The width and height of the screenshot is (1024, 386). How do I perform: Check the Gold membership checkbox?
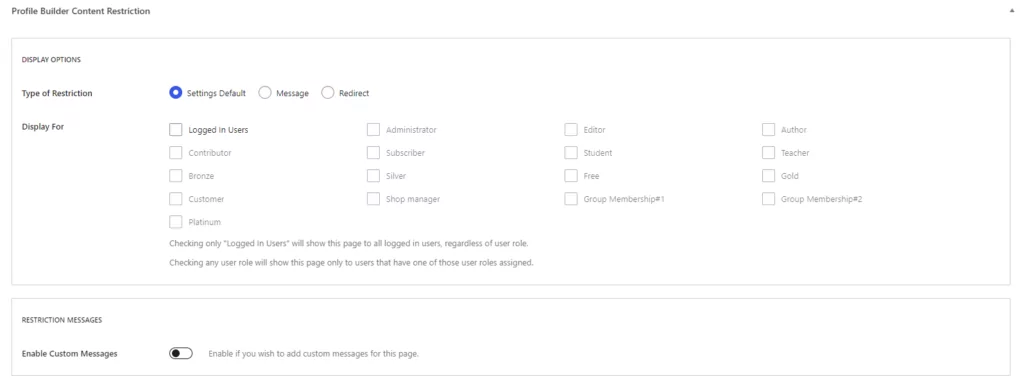click(768, 176)
